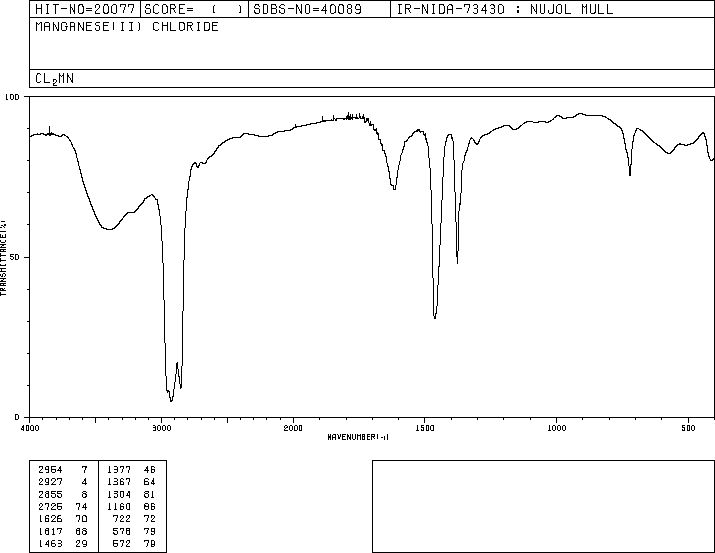This screenshot has height=553, width=715.
Task: Click the SCORE= header field
Action: pyautogui.click(x=194, y=9)
